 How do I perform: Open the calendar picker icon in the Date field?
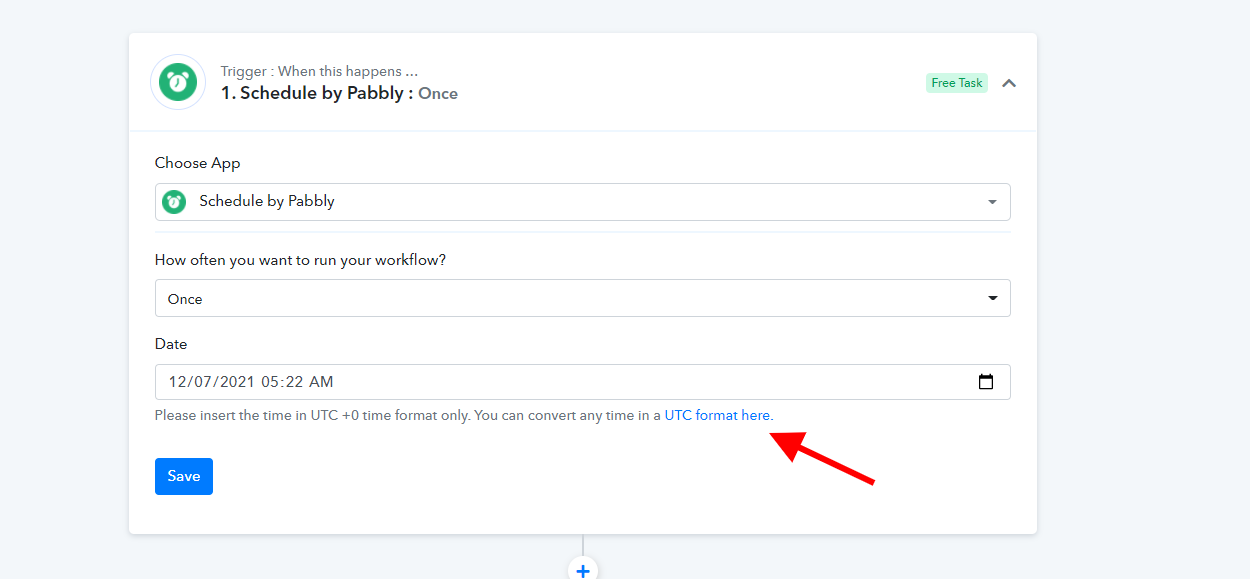(986, 382)
